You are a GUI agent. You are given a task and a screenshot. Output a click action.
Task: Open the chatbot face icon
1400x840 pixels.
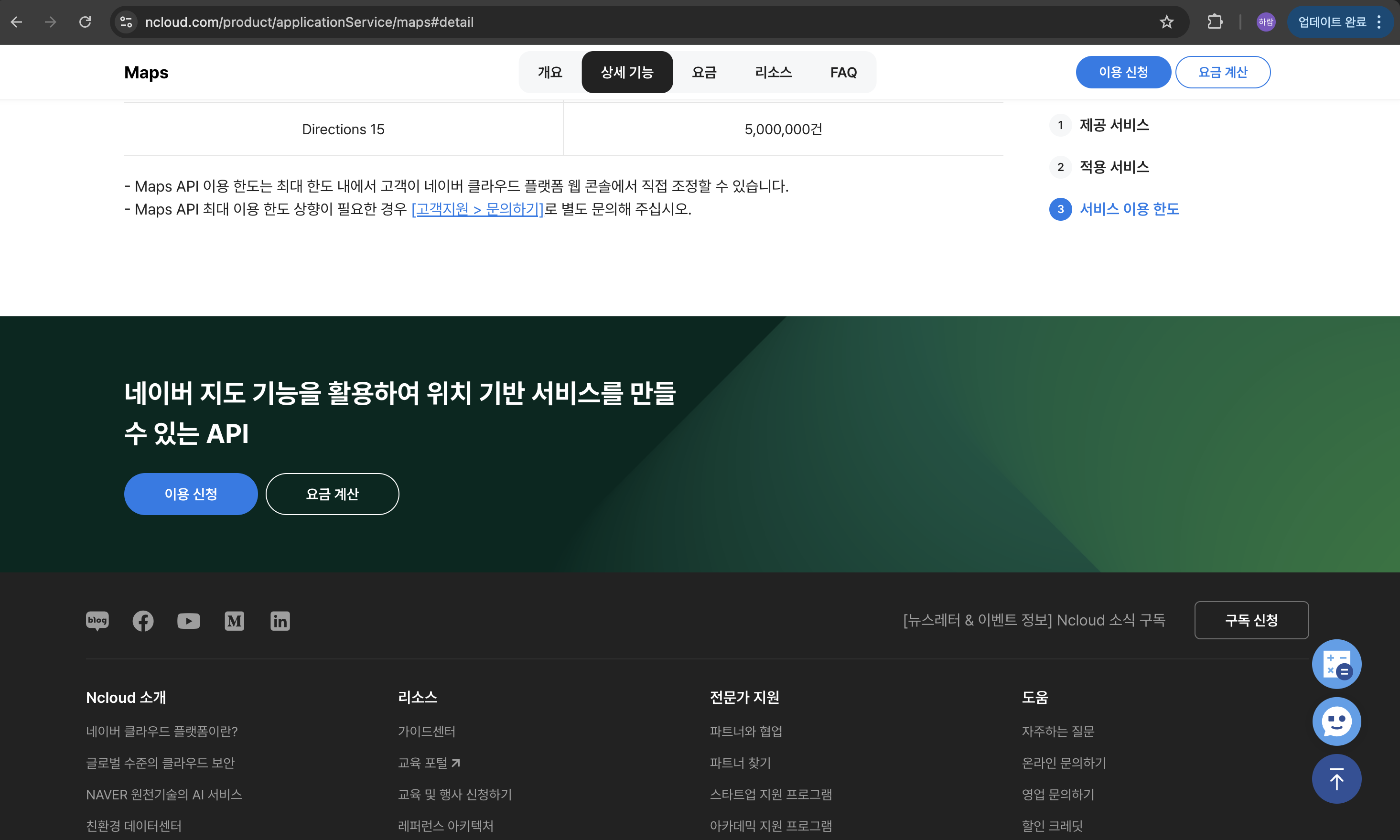pos(1336,722)
